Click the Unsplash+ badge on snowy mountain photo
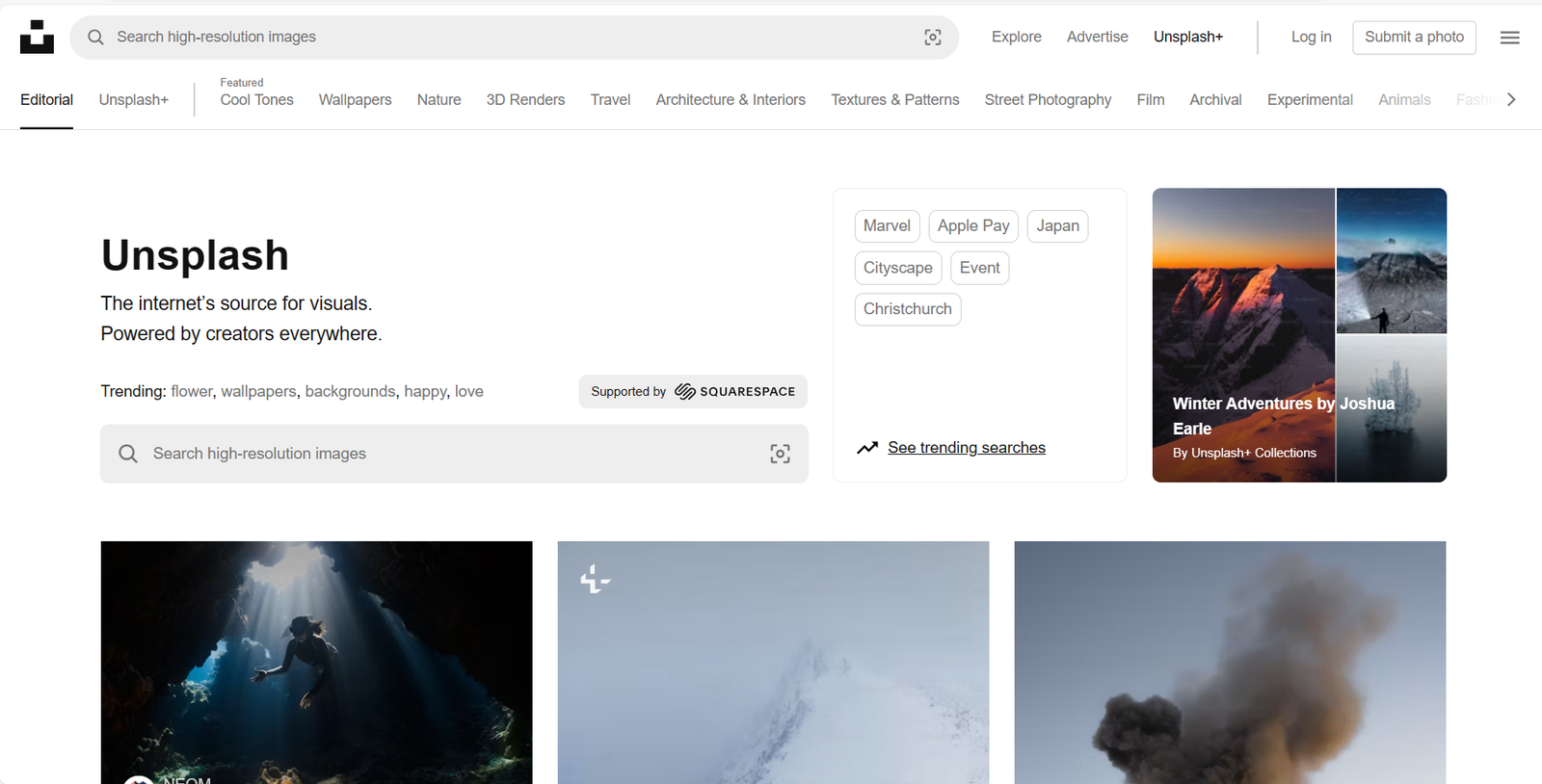 (595, 579)
